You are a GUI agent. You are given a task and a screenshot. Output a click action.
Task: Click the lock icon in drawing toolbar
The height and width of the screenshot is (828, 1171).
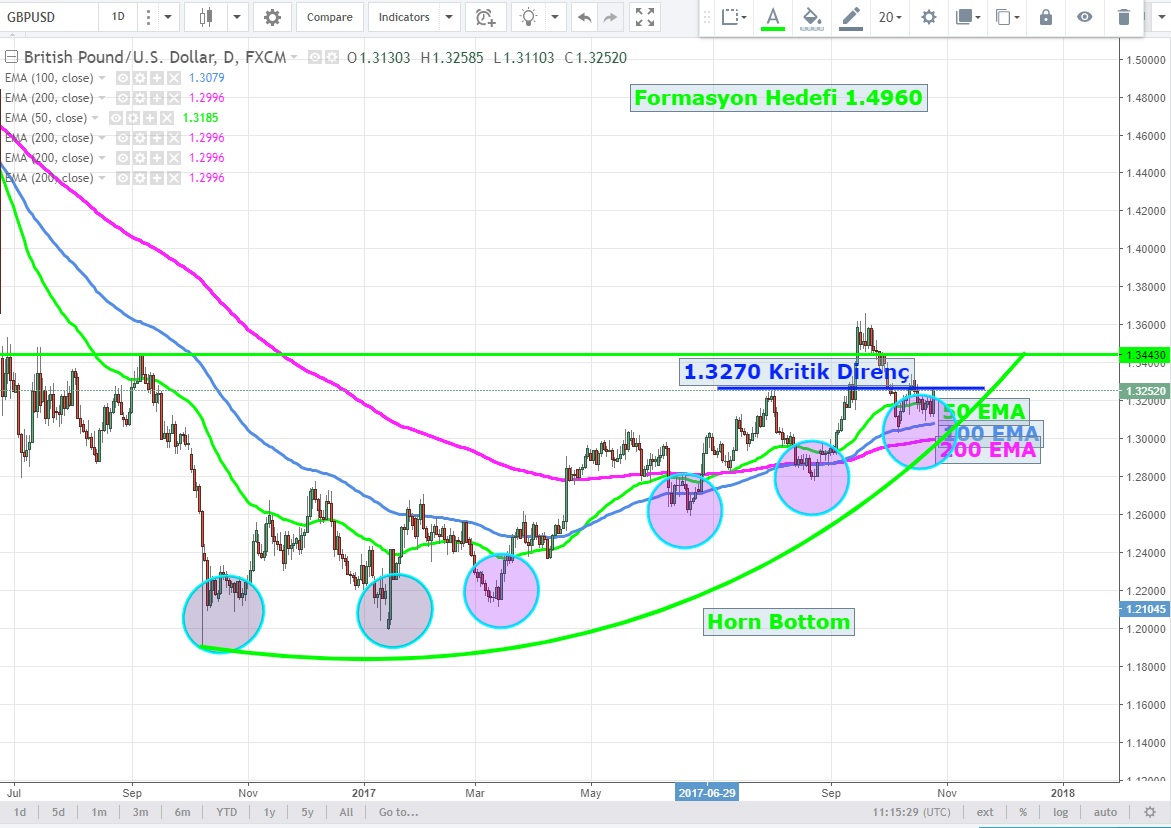point(1046,17)
